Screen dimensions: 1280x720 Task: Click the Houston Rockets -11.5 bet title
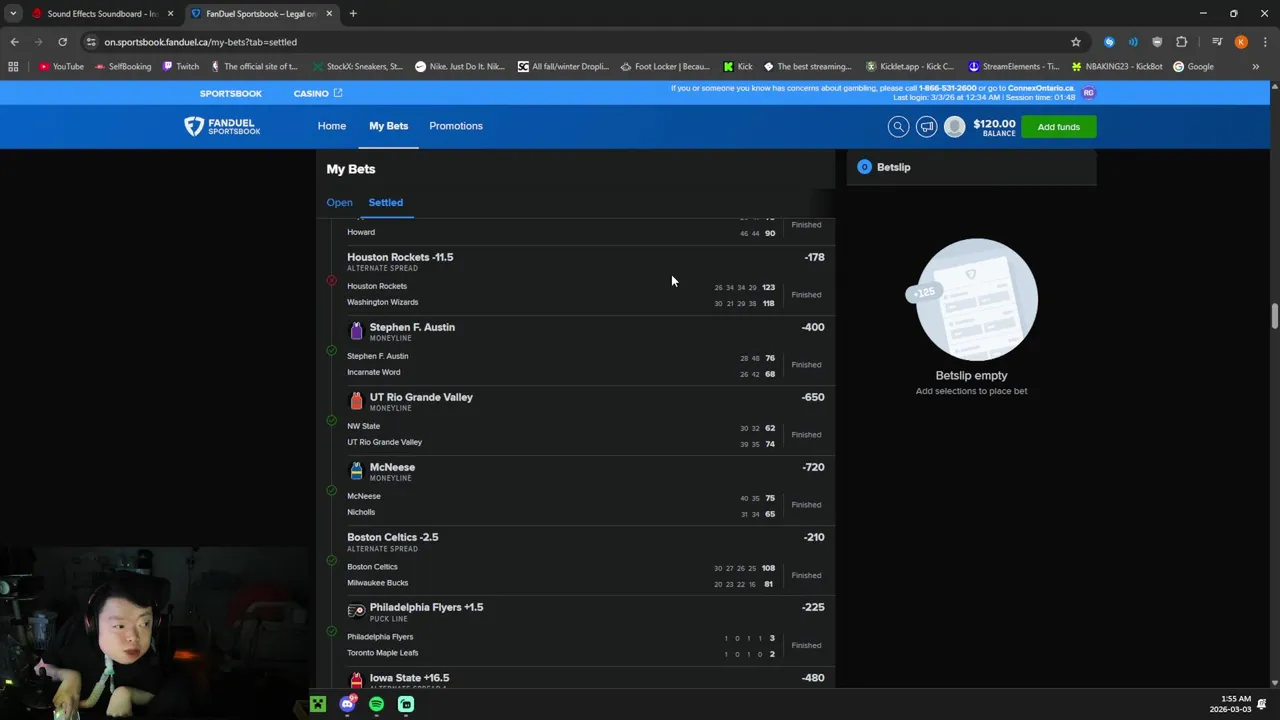[x=400, y=257]
